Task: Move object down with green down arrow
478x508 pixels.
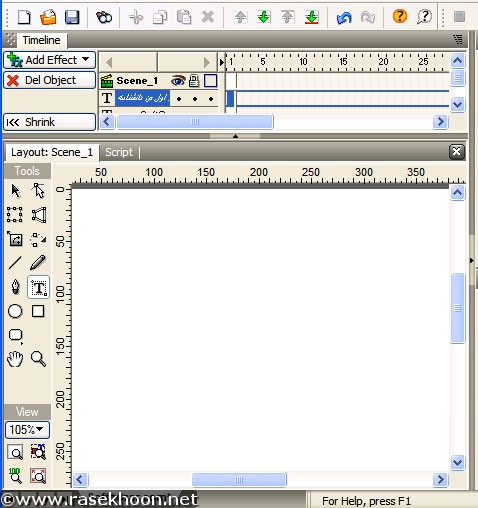Action: [x=264, y=17]
